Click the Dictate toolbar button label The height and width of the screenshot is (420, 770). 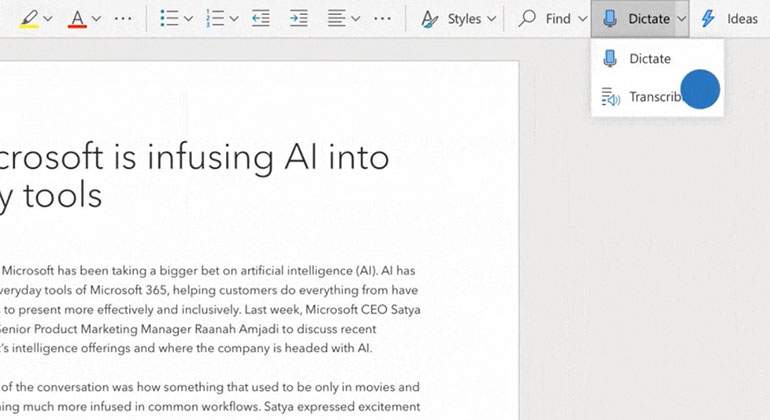(x=649, y=19)
